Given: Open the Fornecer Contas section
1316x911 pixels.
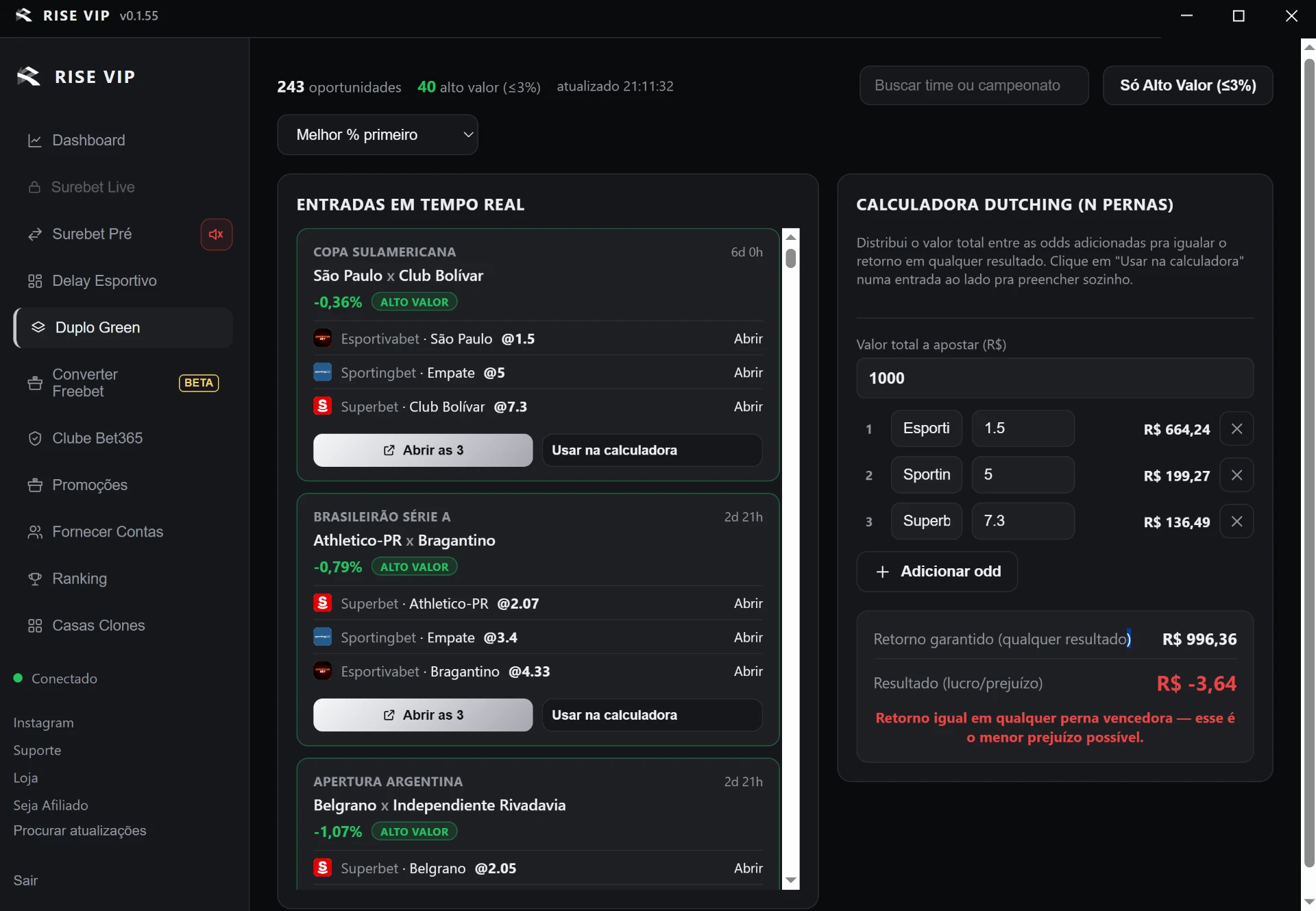Looking at the screenshot, I should pyautogui.click(x=123, y=532).
